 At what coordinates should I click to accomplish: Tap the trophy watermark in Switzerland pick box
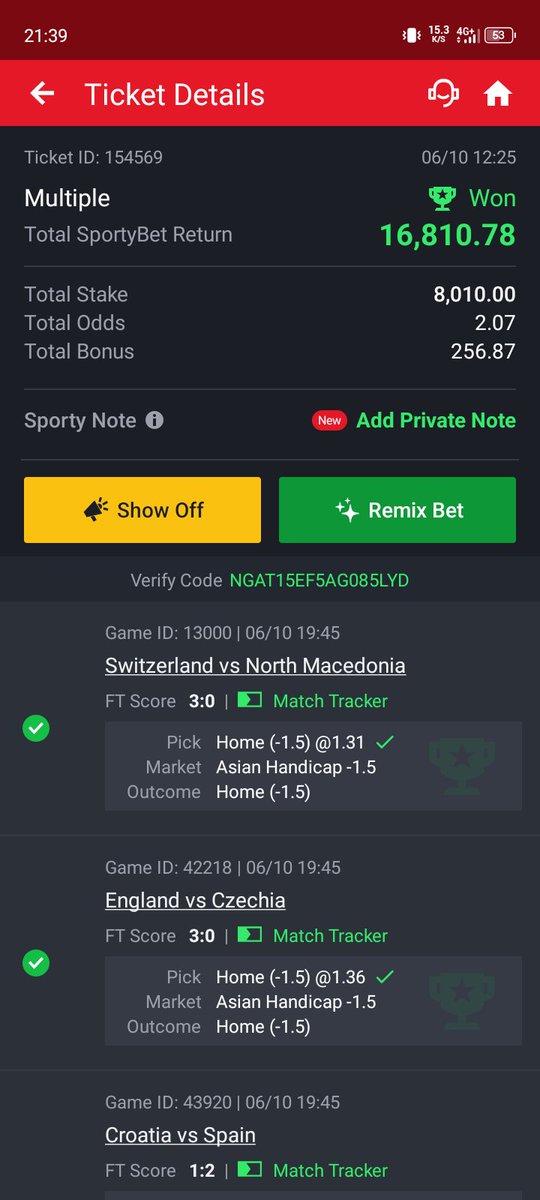[x=461, y=767]
